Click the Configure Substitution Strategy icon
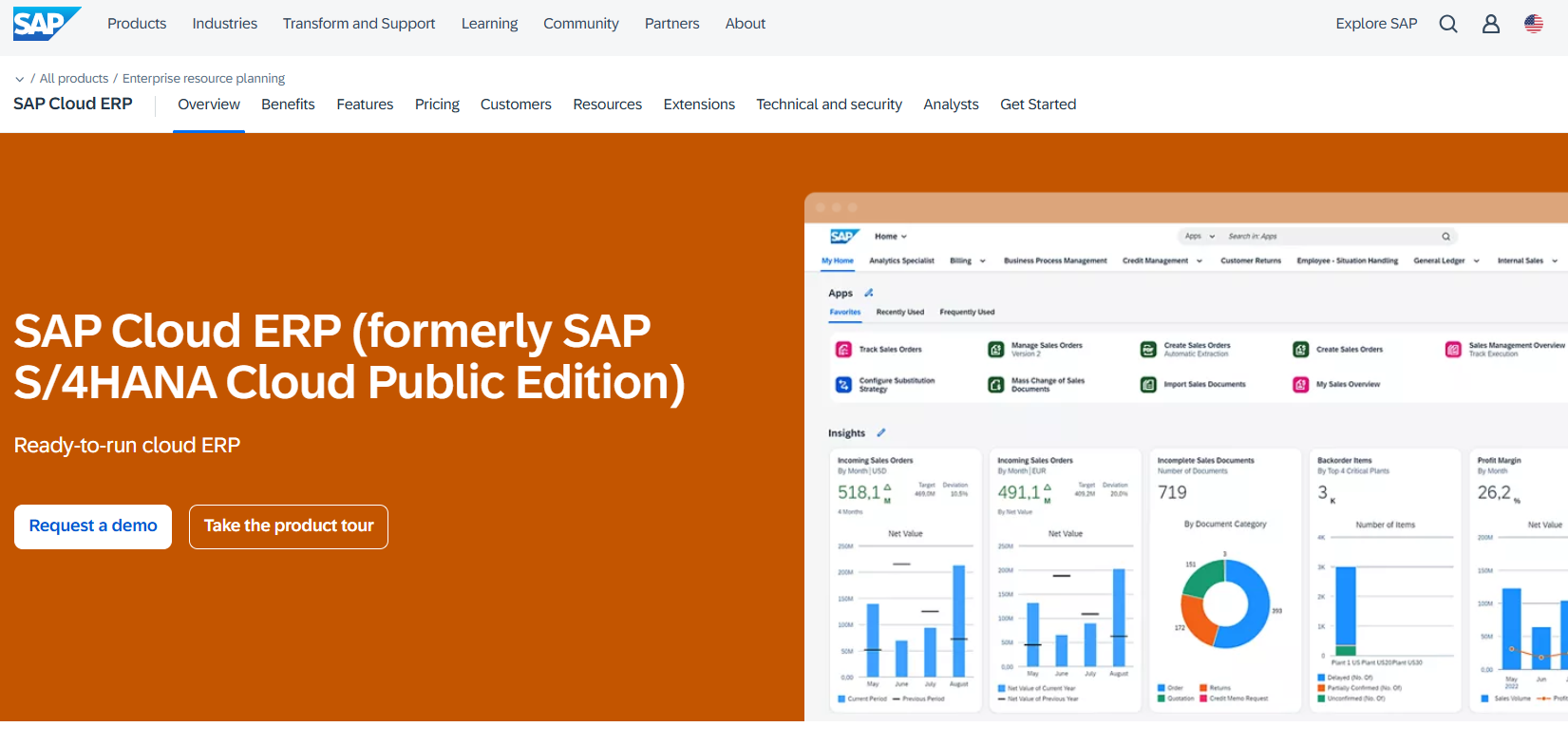Viewport: 1568px width, 746px height. [843, 385]
